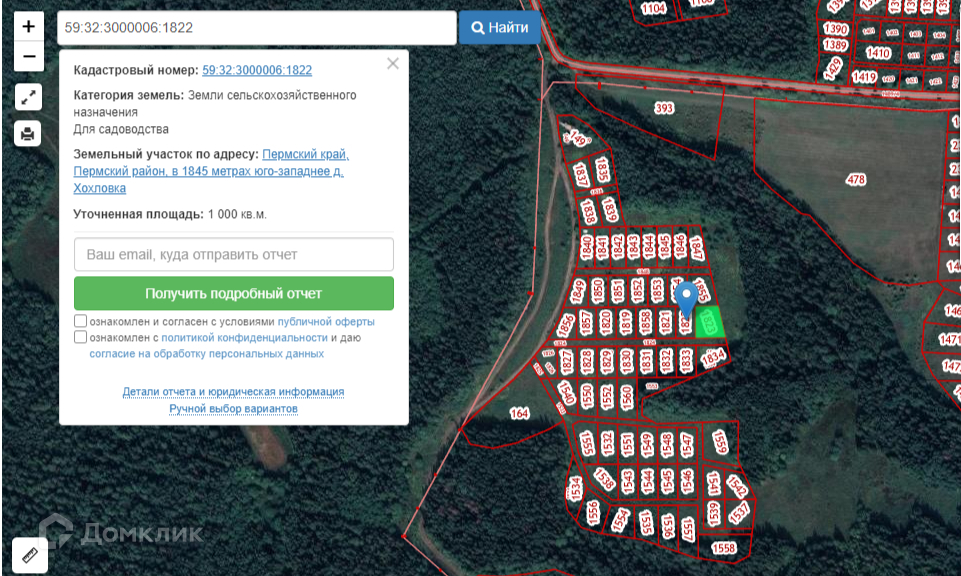Expand Ручной выбор вариантов
Image resolution: width=961 pixels, height=576 pixels.
coord(233,409)
